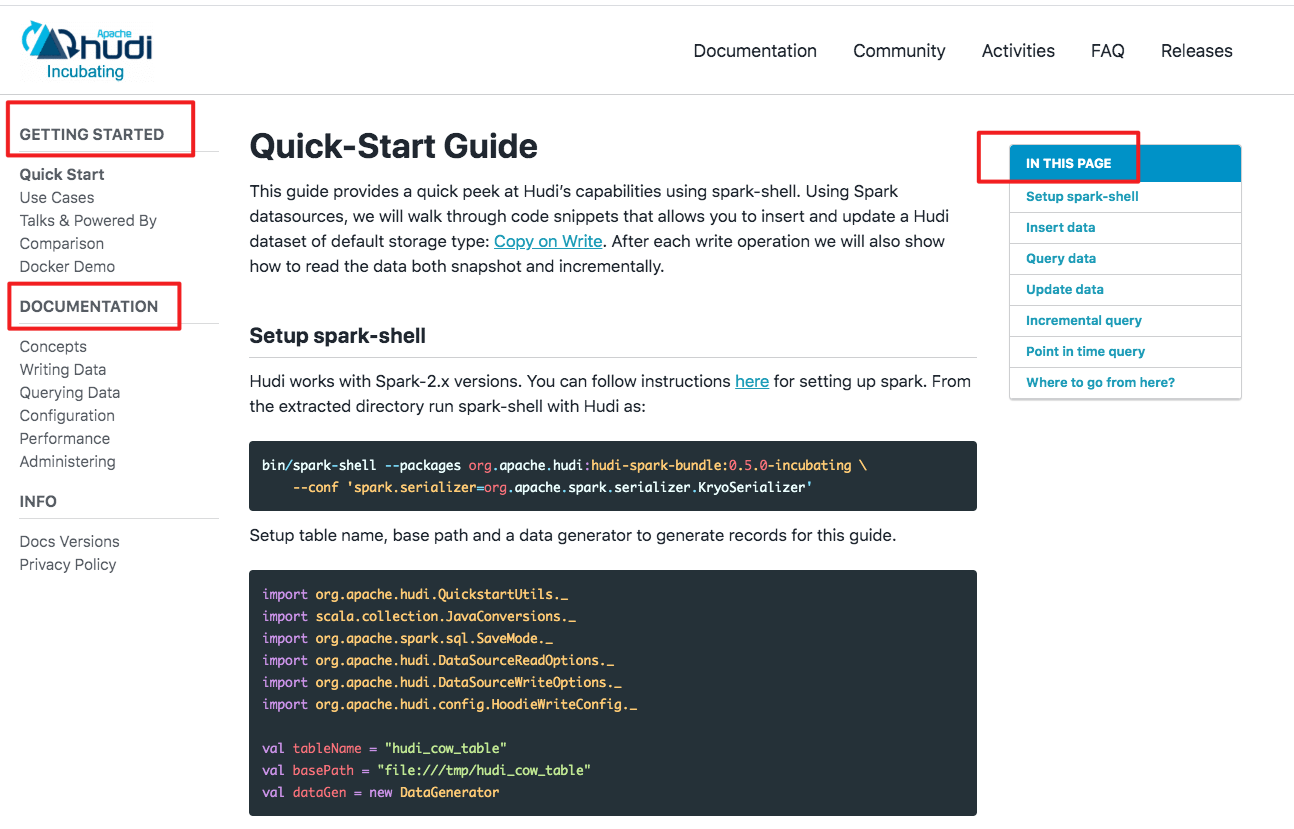This screenshot has height=829, width=1294.
Task: Open the Community menu item
Action: click(899, 51)
